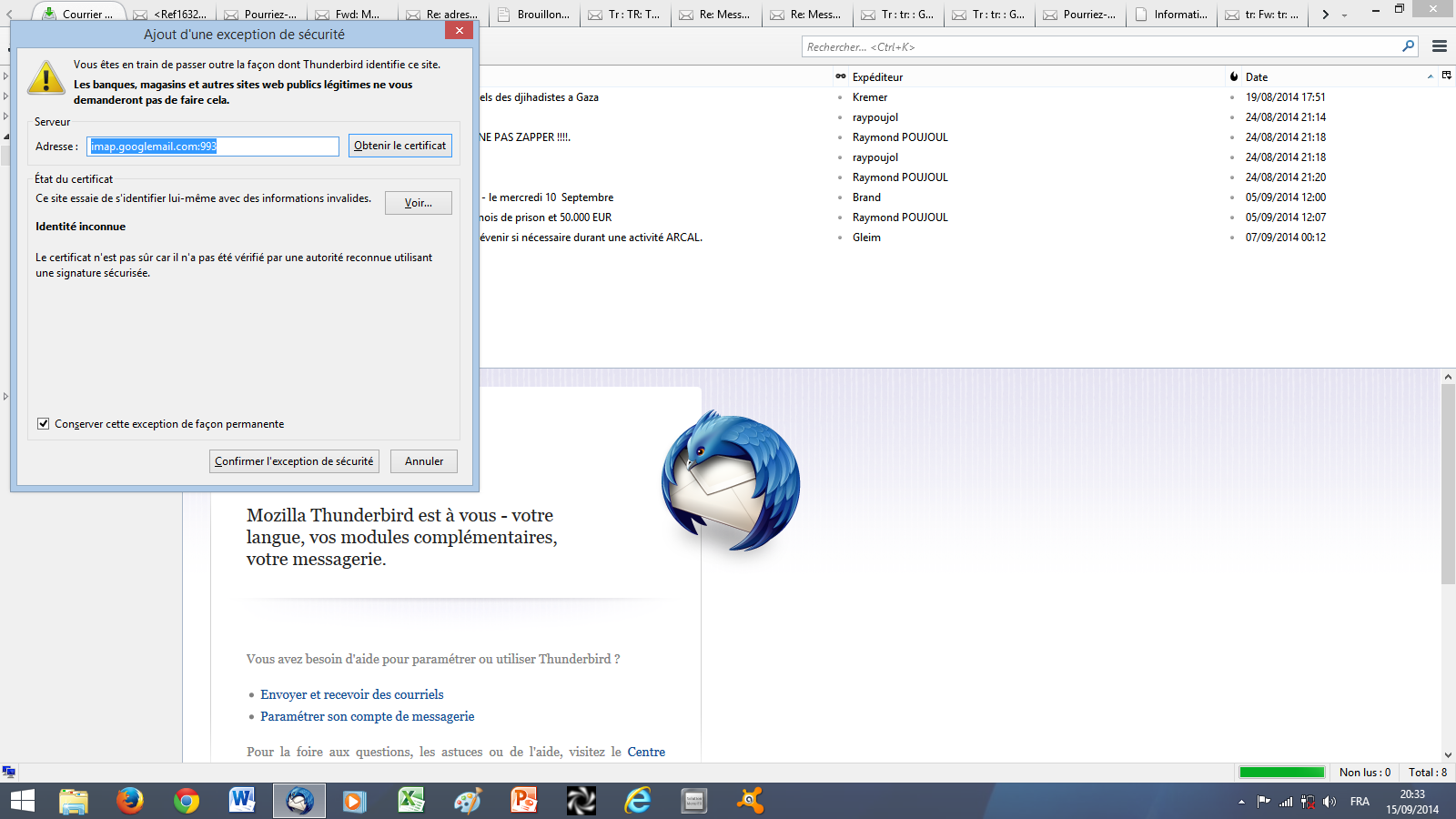Open the Windows Start button

pos(22,801)
